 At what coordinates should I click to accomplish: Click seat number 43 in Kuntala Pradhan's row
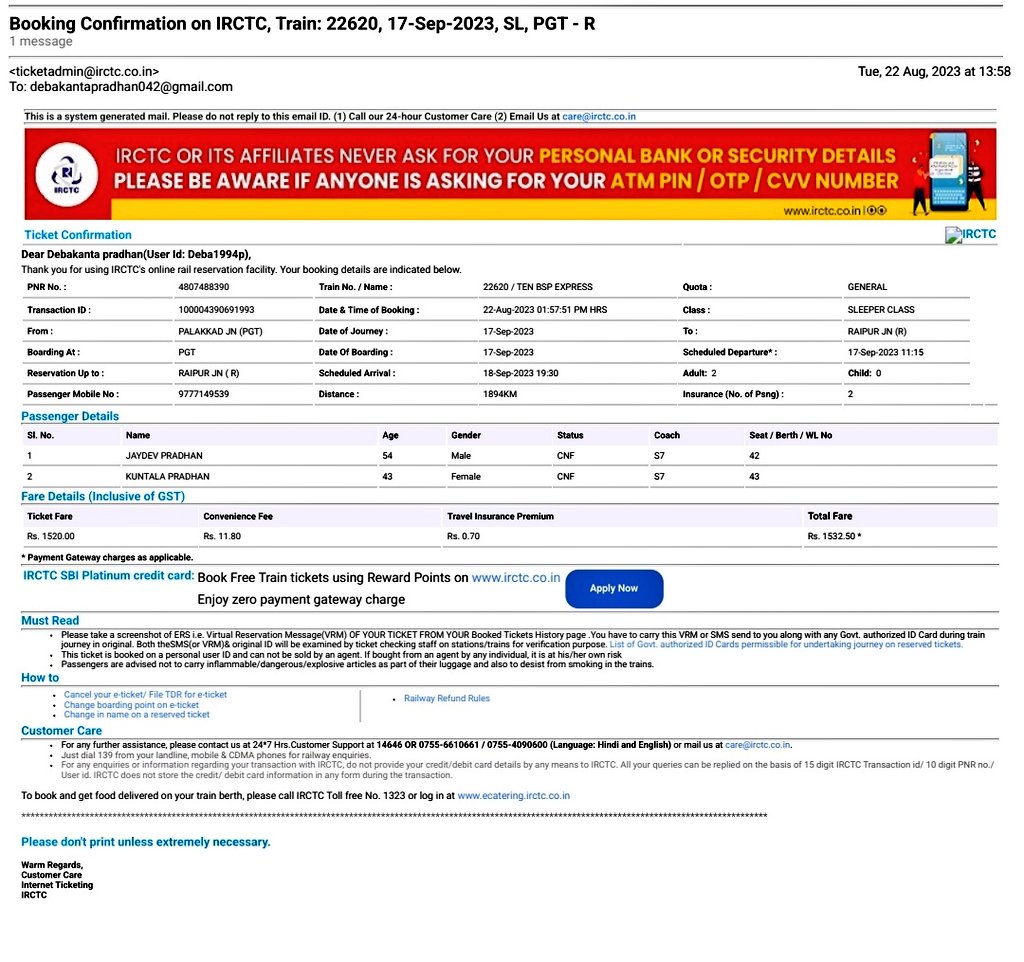coord(754,477)
